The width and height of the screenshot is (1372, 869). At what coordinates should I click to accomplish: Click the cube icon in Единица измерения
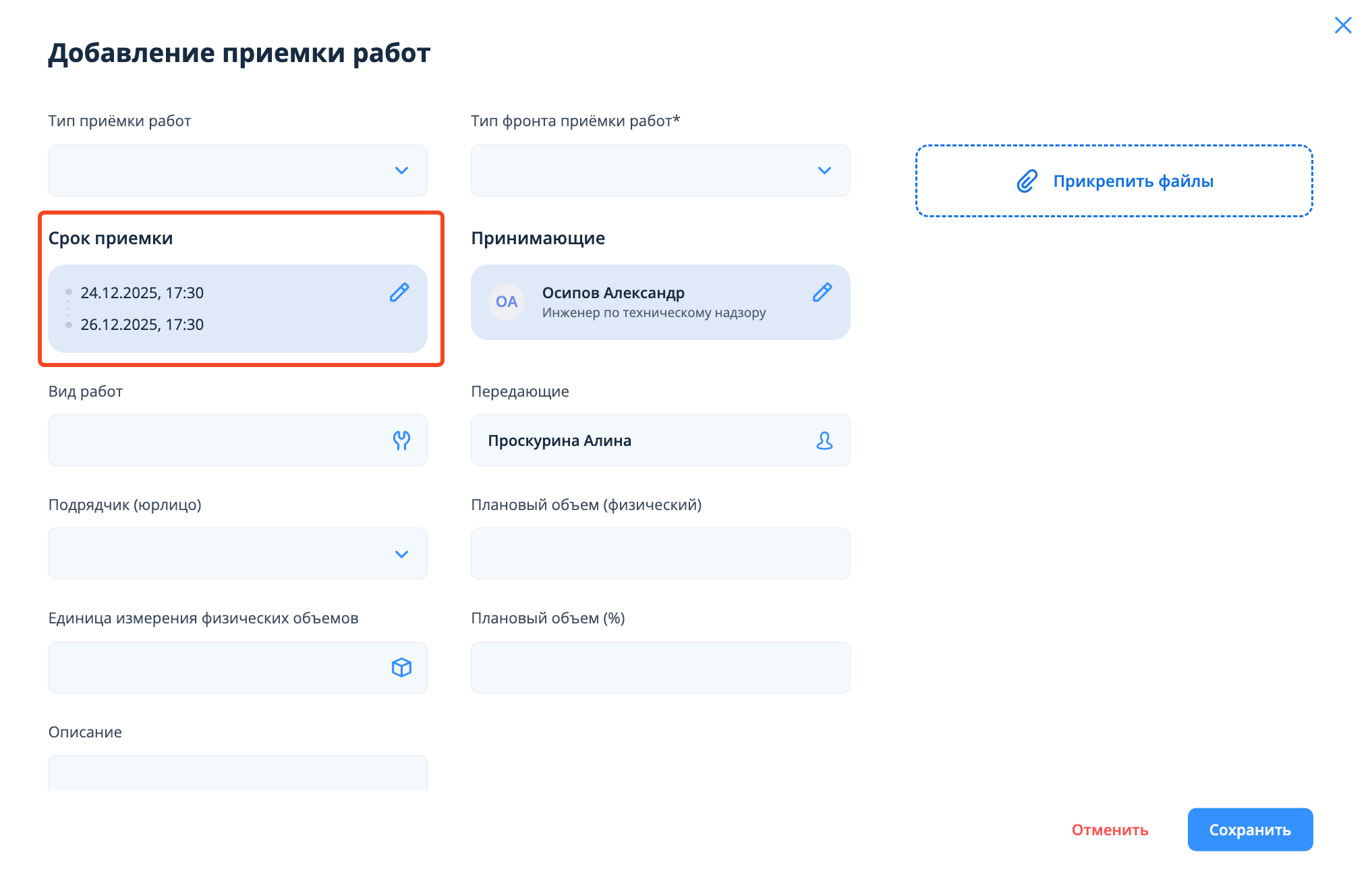pyautogui.click(x=401, y=667)
